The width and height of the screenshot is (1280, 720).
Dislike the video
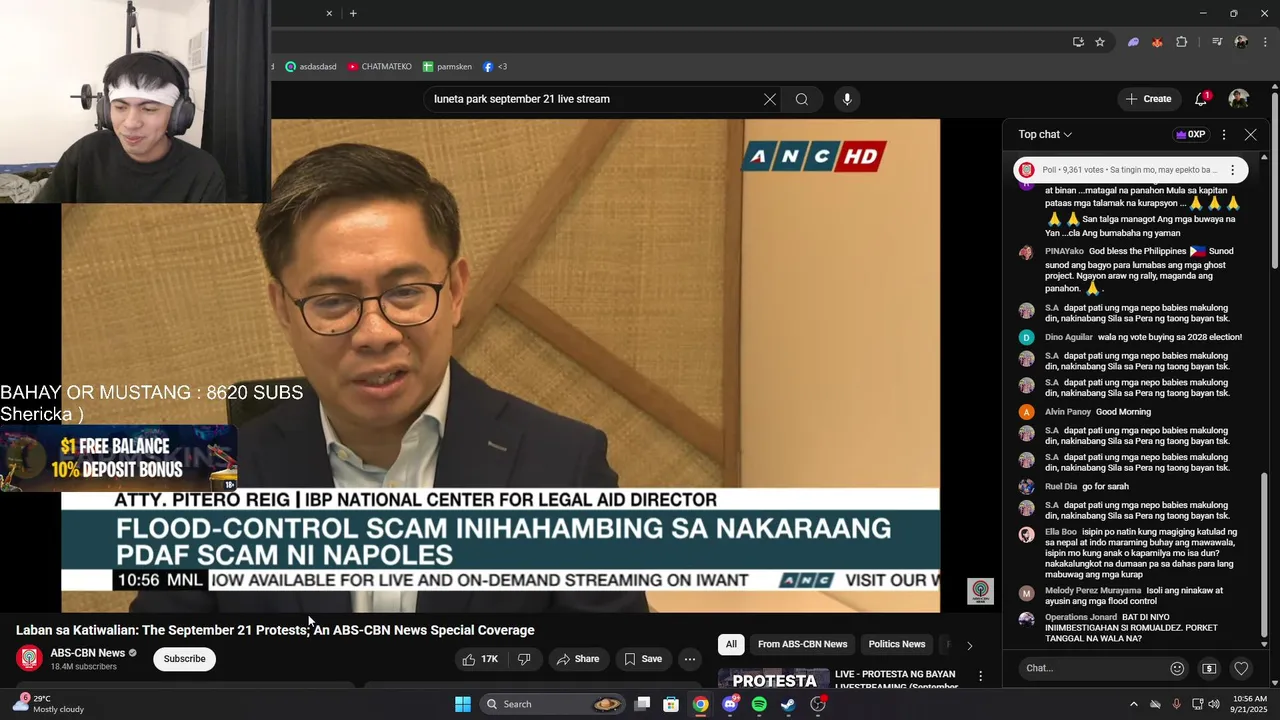point(523,659)
